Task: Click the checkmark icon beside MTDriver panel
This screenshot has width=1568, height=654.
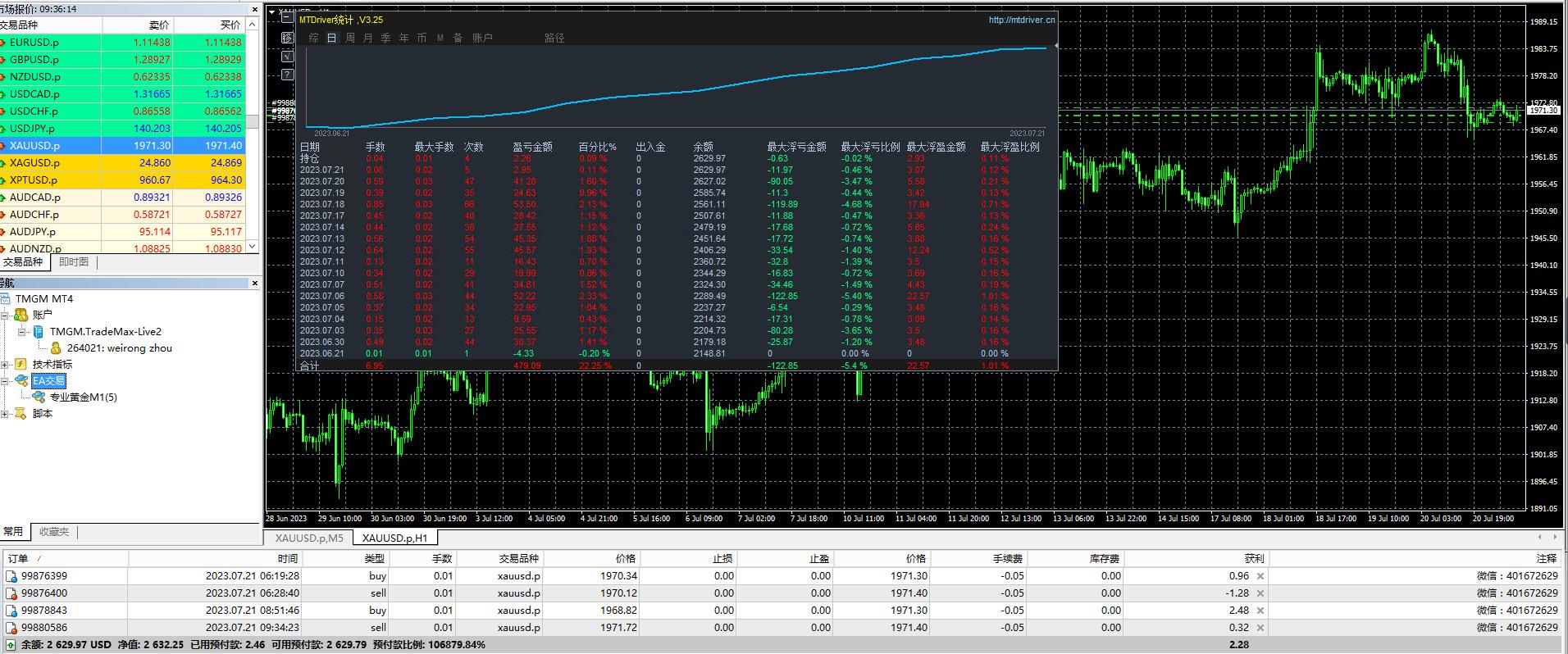Action: [287, 57]
